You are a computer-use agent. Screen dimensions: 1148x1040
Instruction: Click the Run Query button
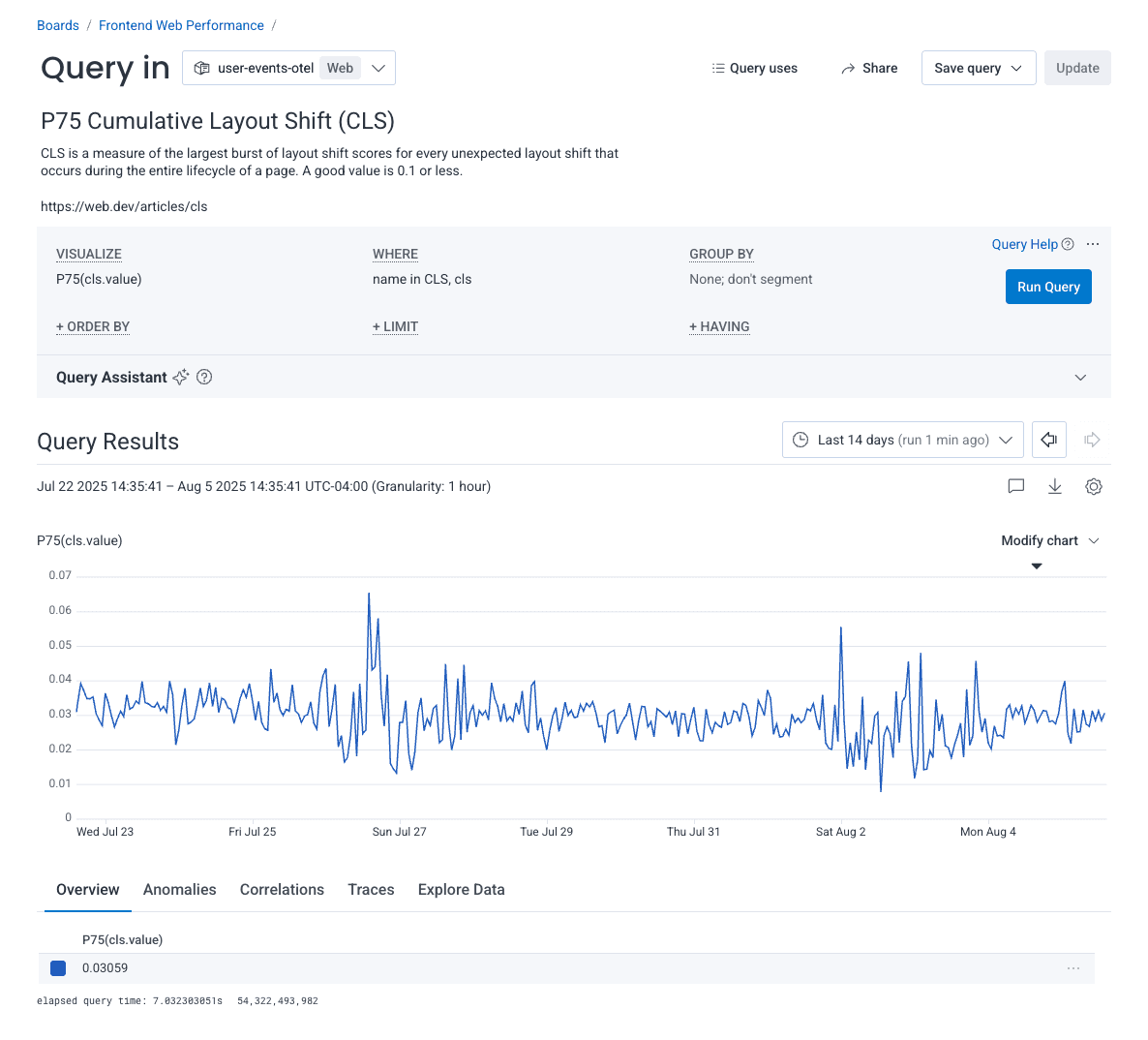[x=1047, y=287]
